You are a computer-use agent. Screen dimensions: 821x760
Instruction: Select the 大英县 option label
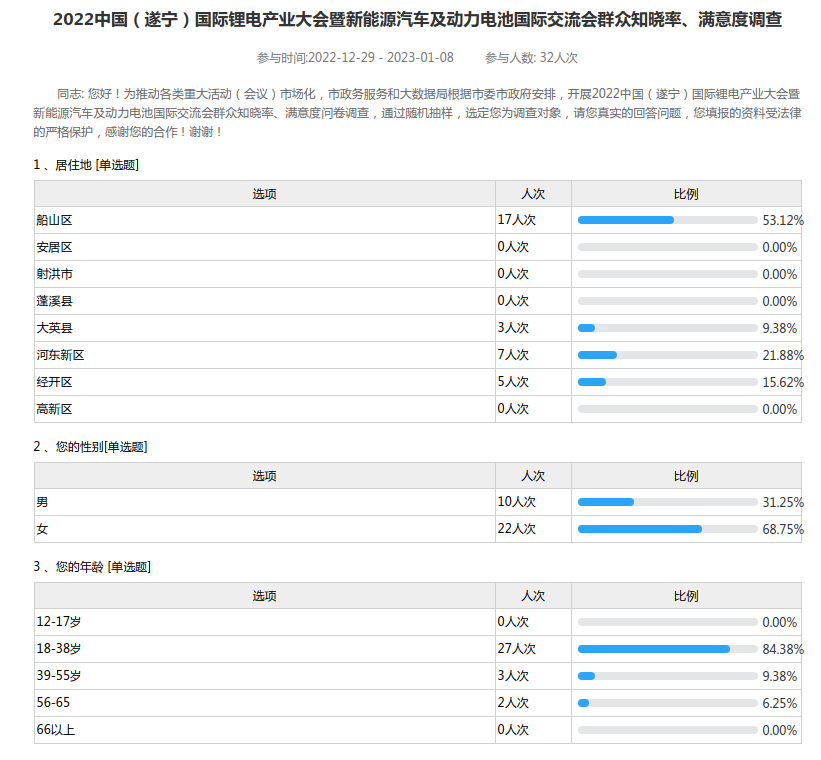[55, 328]
